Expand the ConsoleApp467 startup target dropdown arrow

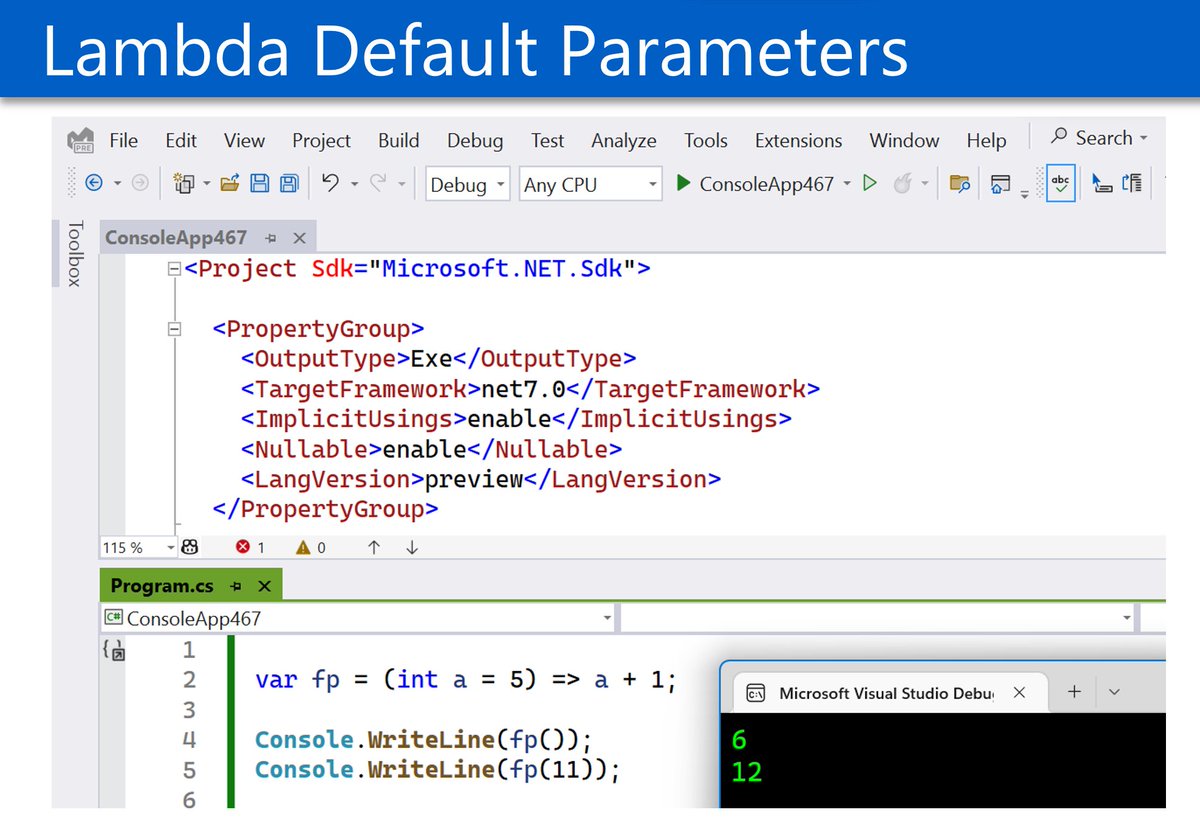(x=847, y=184)
